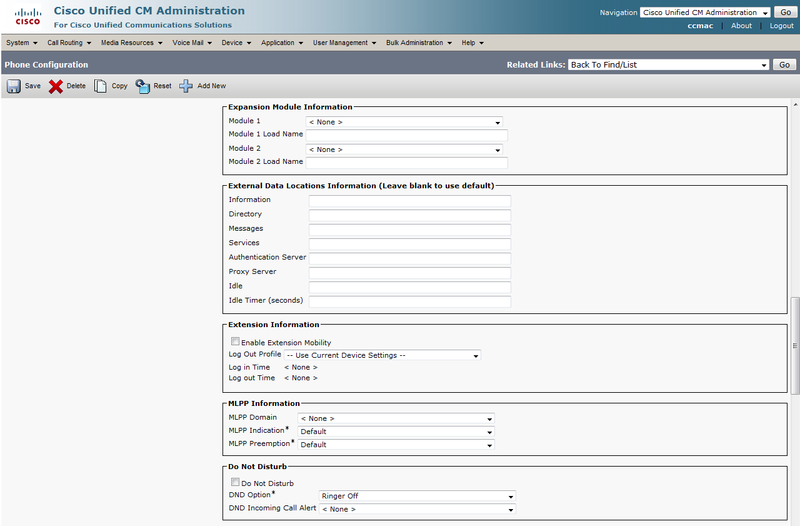Open the DND Incoming Call Alert dropdown

417,509
